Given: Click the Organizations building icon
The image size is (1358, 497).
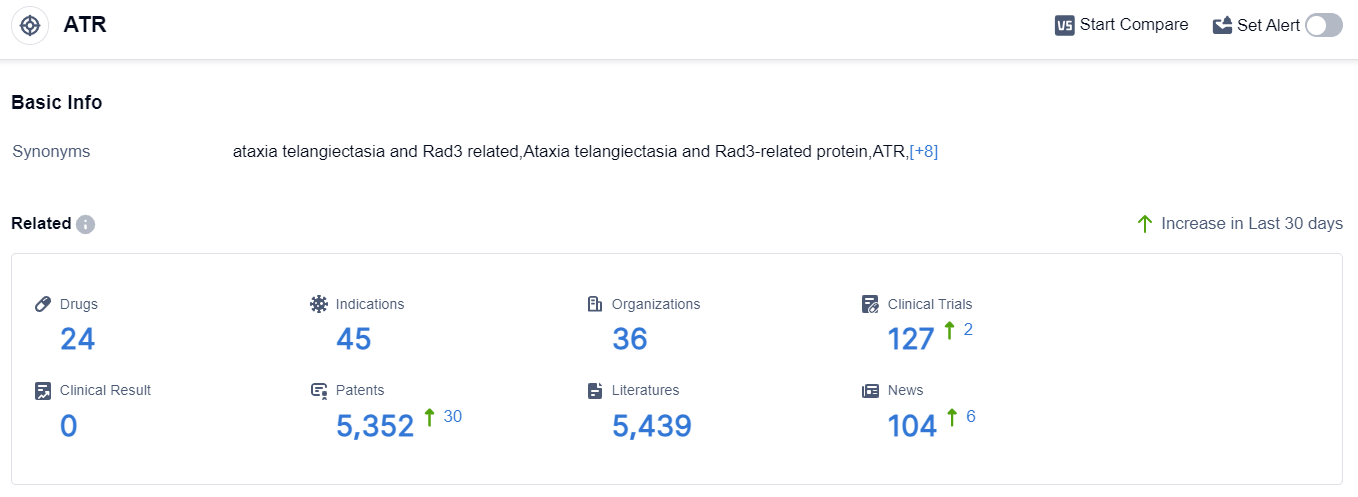Looking at the screenshot, I should click(x=595, y=304).
